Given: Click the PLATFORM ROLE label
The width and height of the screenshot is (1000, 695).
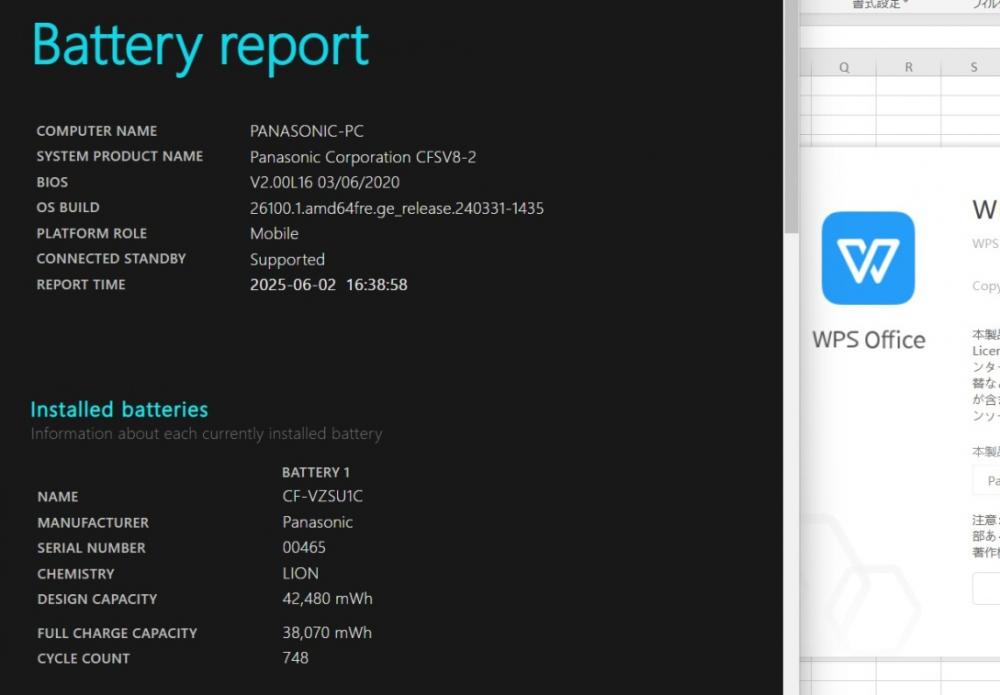Looking at the screenshot, I should click(x=92, y=233).
